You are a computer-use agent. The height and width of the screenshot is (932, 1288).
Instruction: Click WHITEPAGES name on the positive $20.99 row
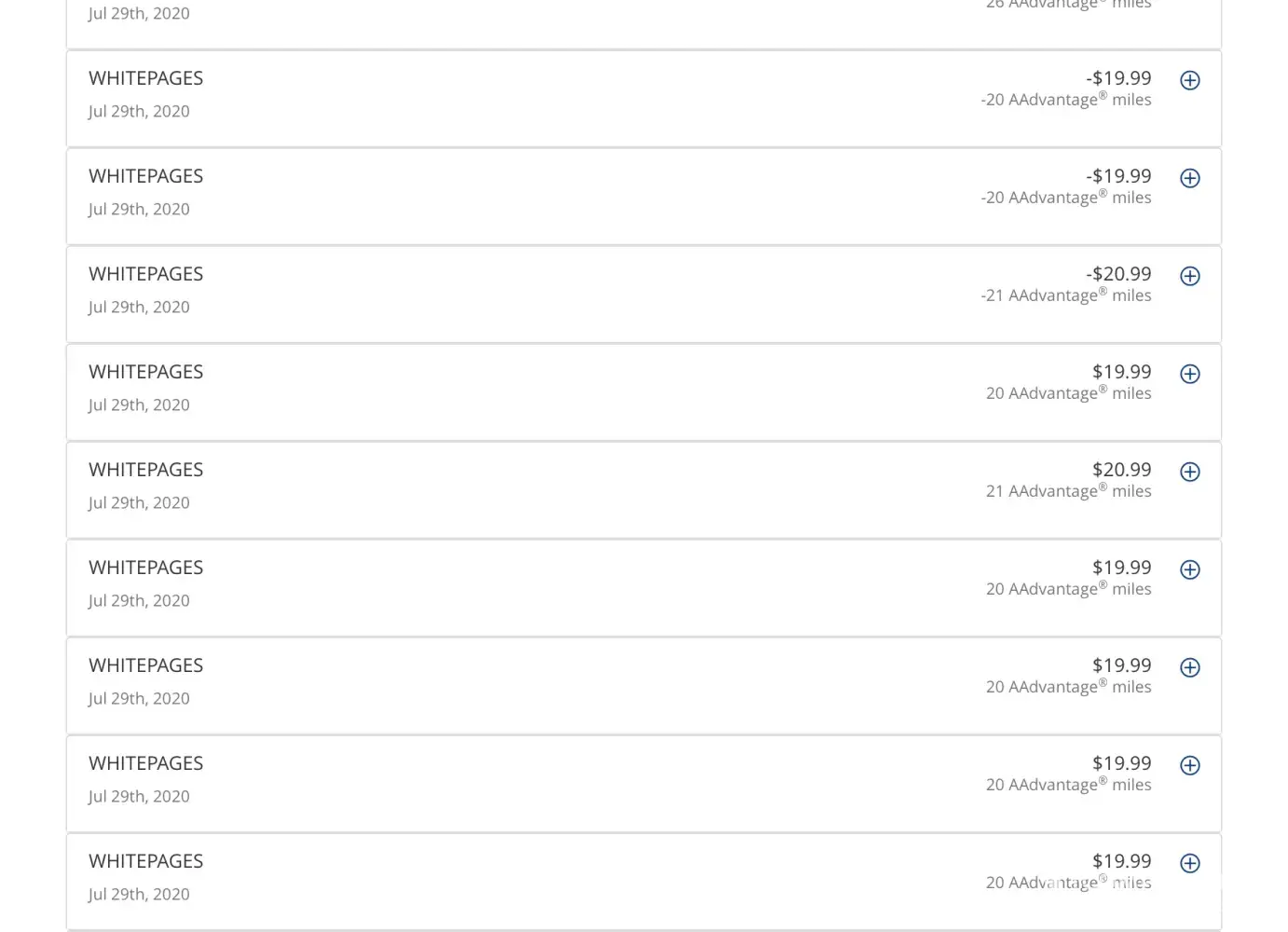145,470
